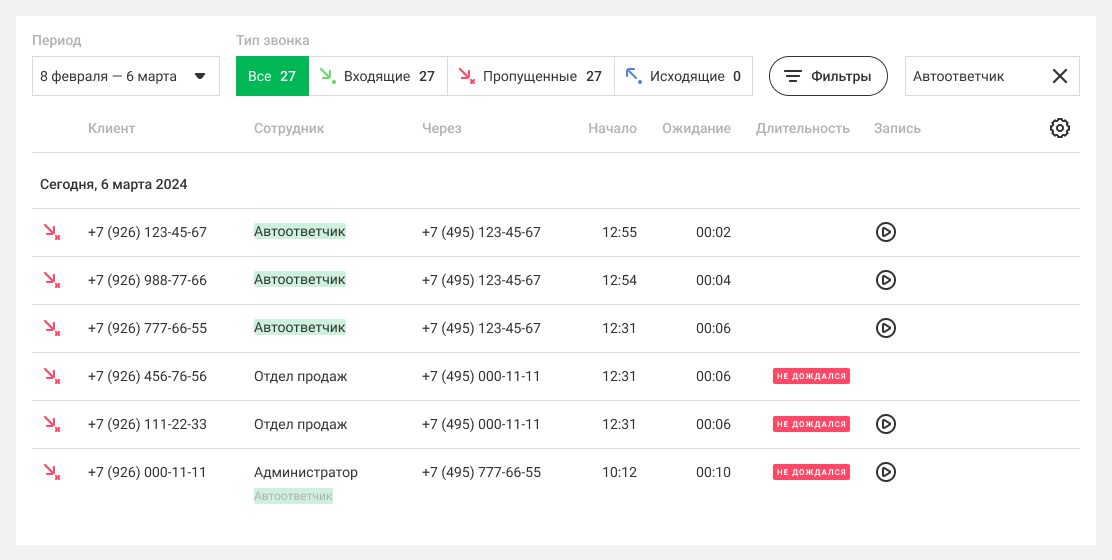Open the Фильтры button
The width and height of the screenshot is (1112, 560).
(828, 76)
